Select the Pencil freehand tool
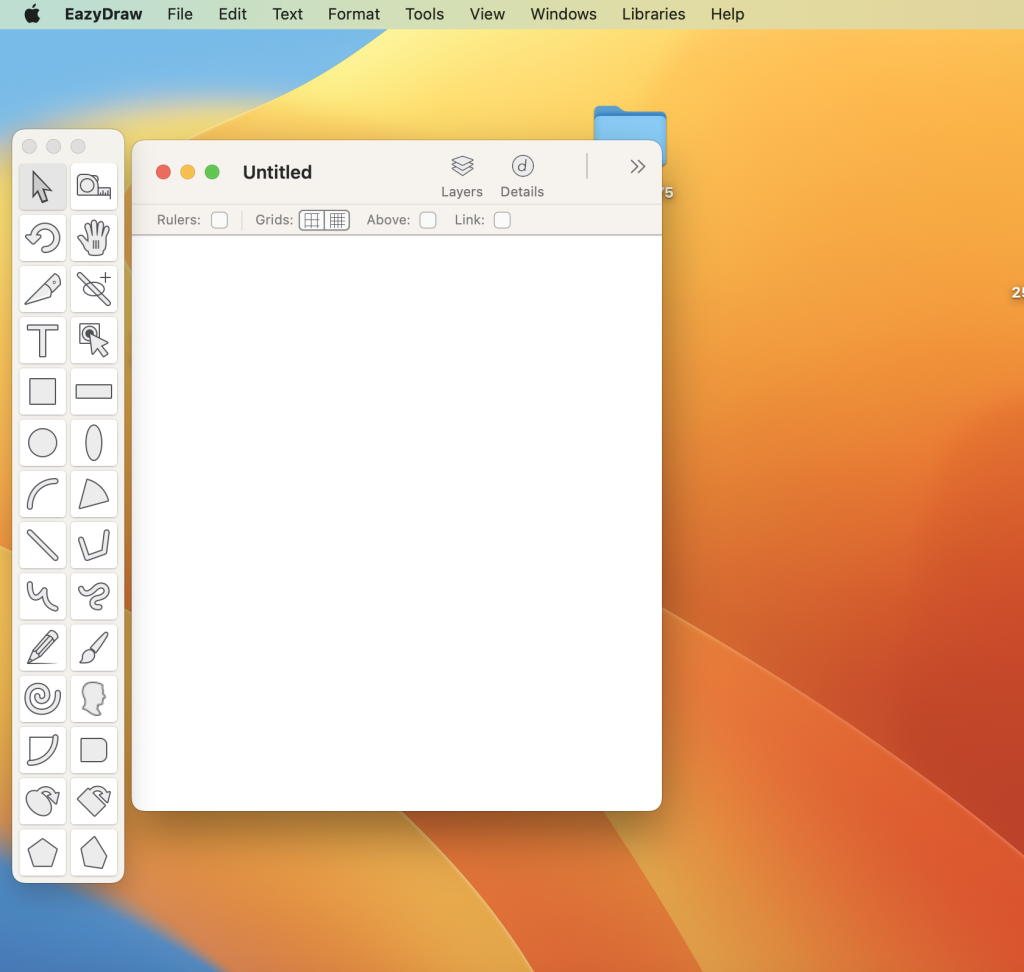 click(42, 647)
